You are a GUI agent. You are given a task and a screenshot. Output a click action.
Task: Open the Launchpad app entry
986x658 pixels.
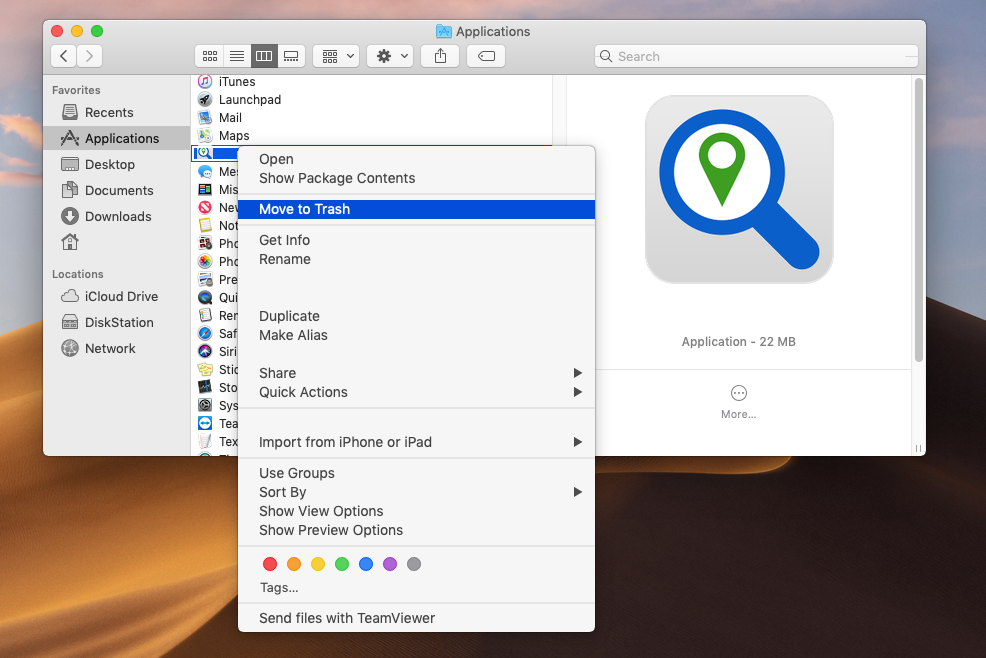(250, 100)
